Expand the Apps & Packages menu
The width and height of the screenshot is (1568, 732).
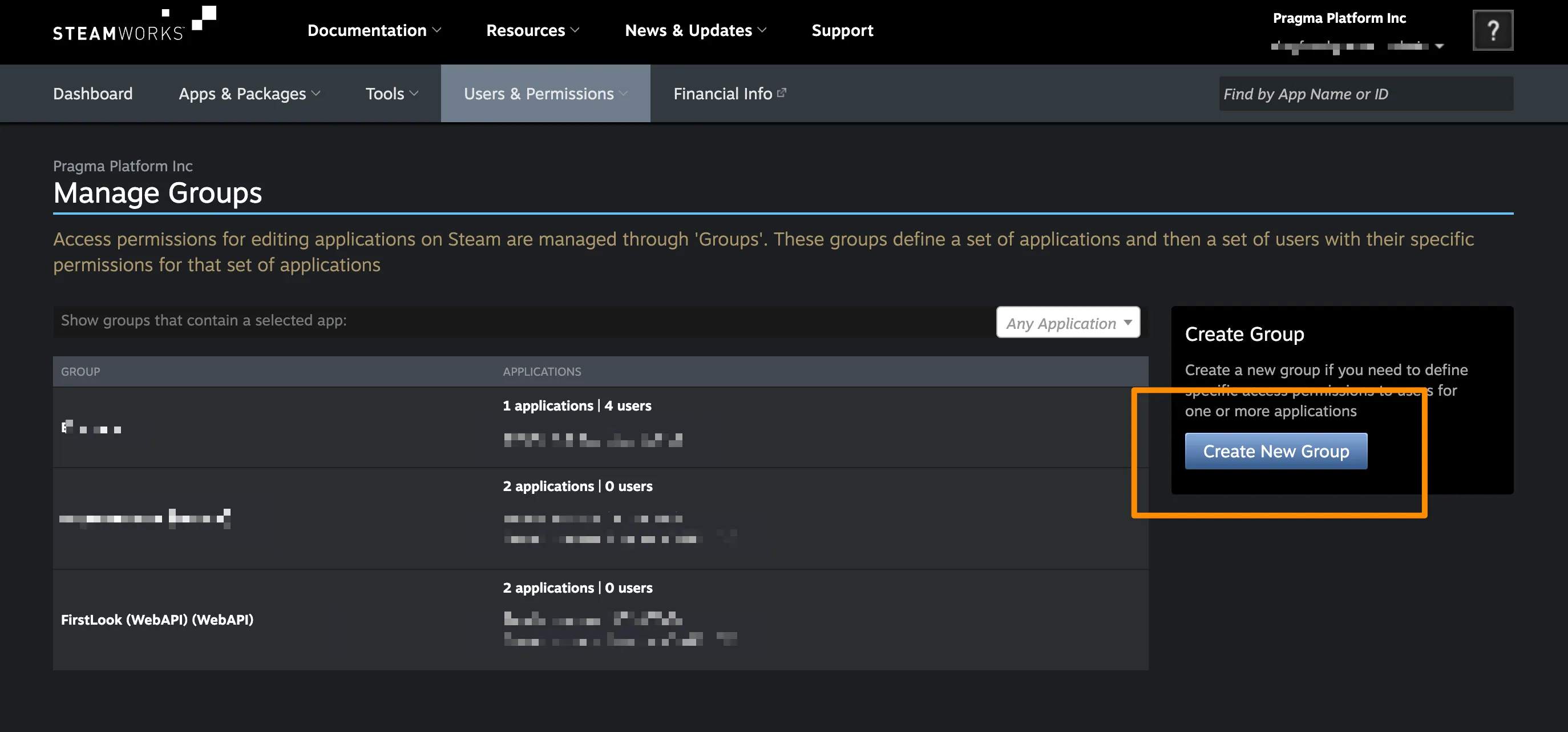tap(249, 94)
